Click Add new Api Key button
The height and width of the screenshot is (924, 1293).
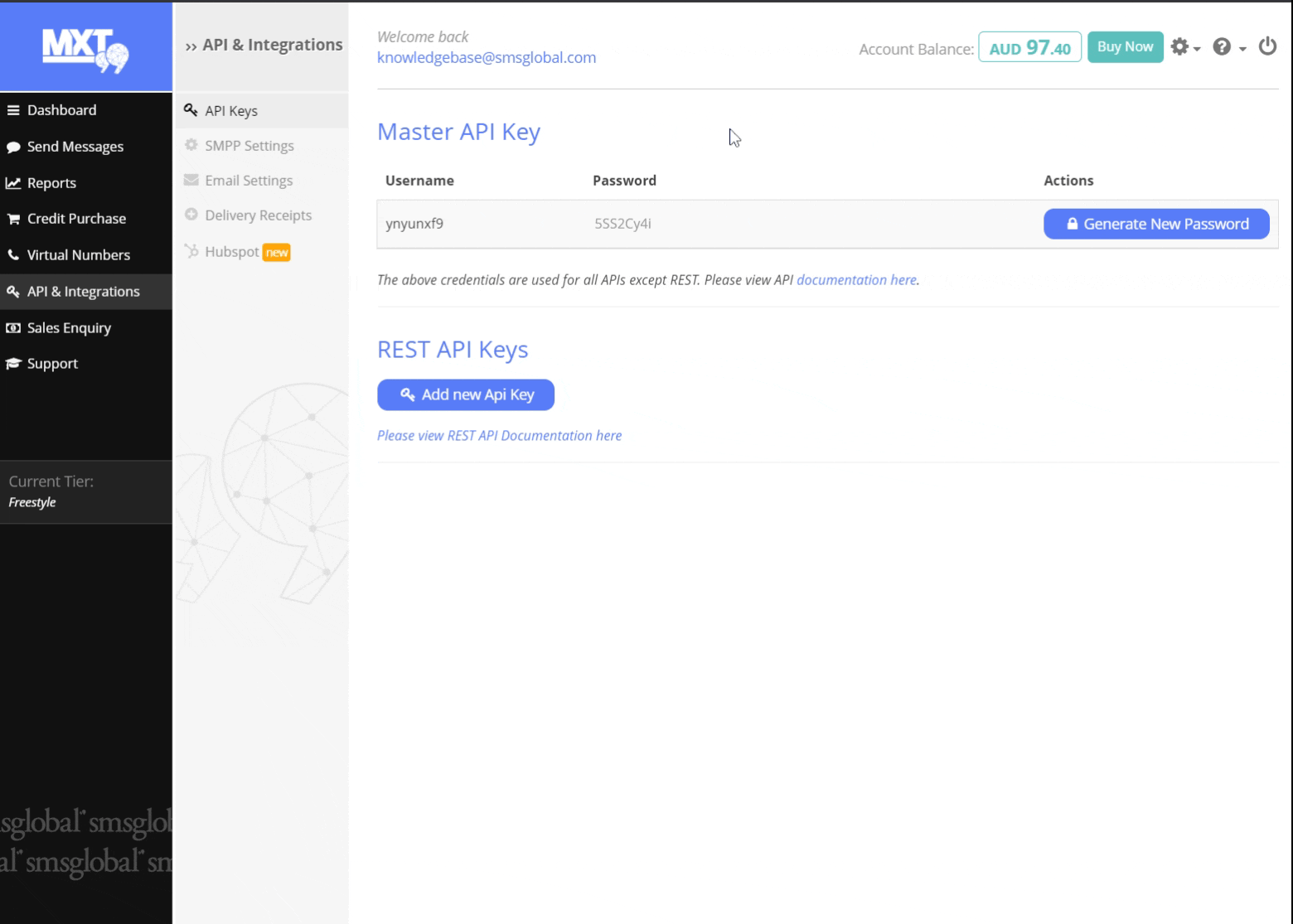click(466, 394)
